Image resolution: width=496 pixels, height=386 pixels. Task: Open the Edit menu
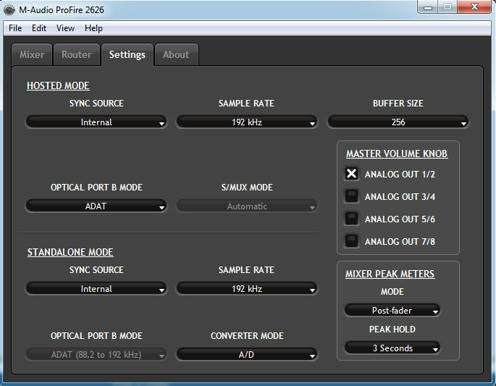39,28
